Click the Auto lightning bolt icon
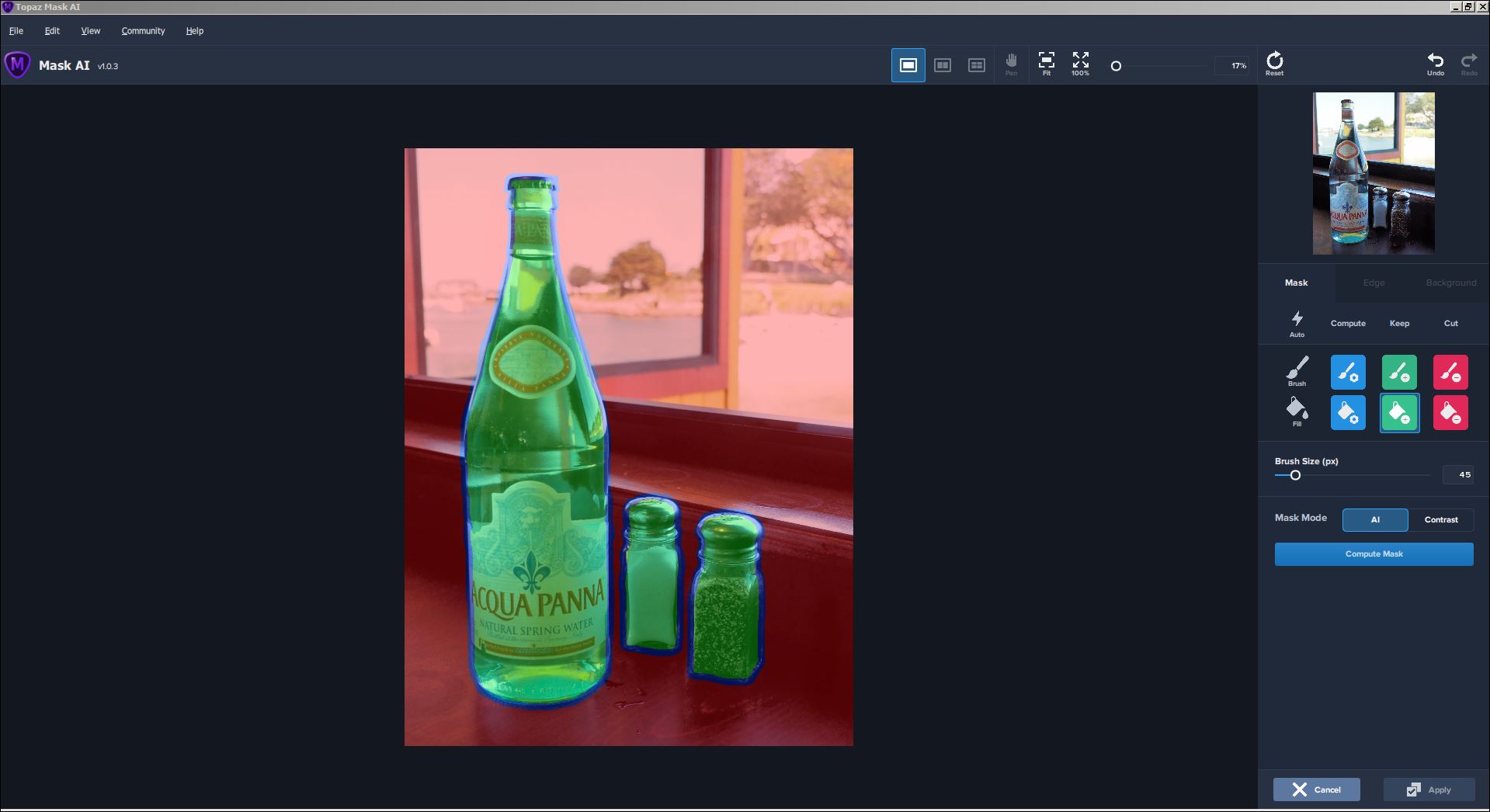The height and width of the screenshot is (812, 1490). (1297, 323)
